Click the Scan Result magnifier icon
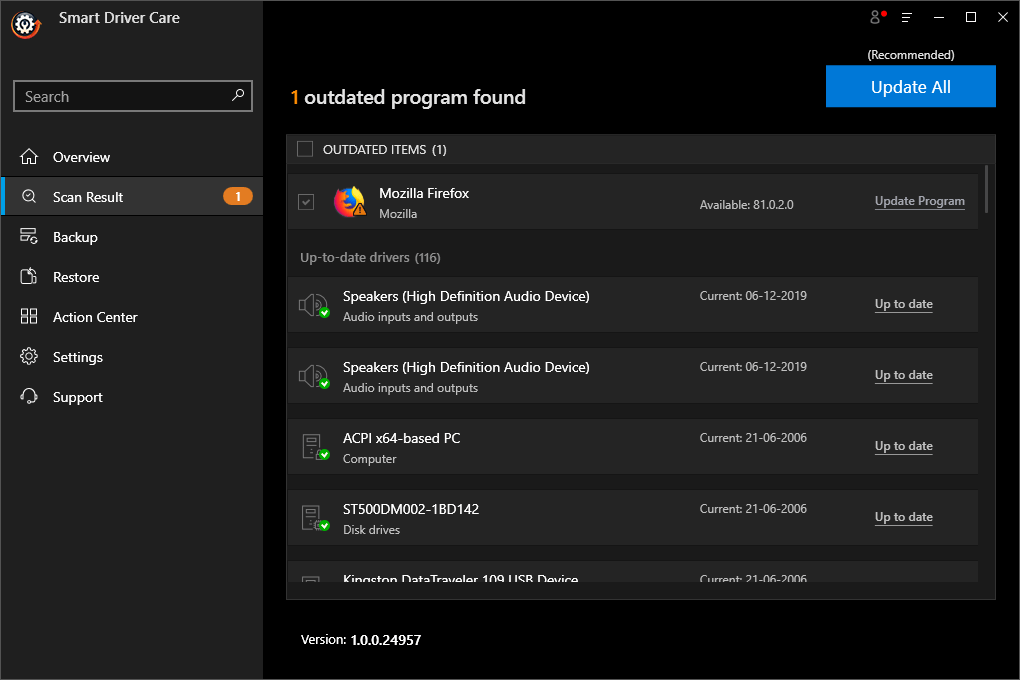Screen dimensions: 1020x680 pyautogui.click(x=29, y=197)
